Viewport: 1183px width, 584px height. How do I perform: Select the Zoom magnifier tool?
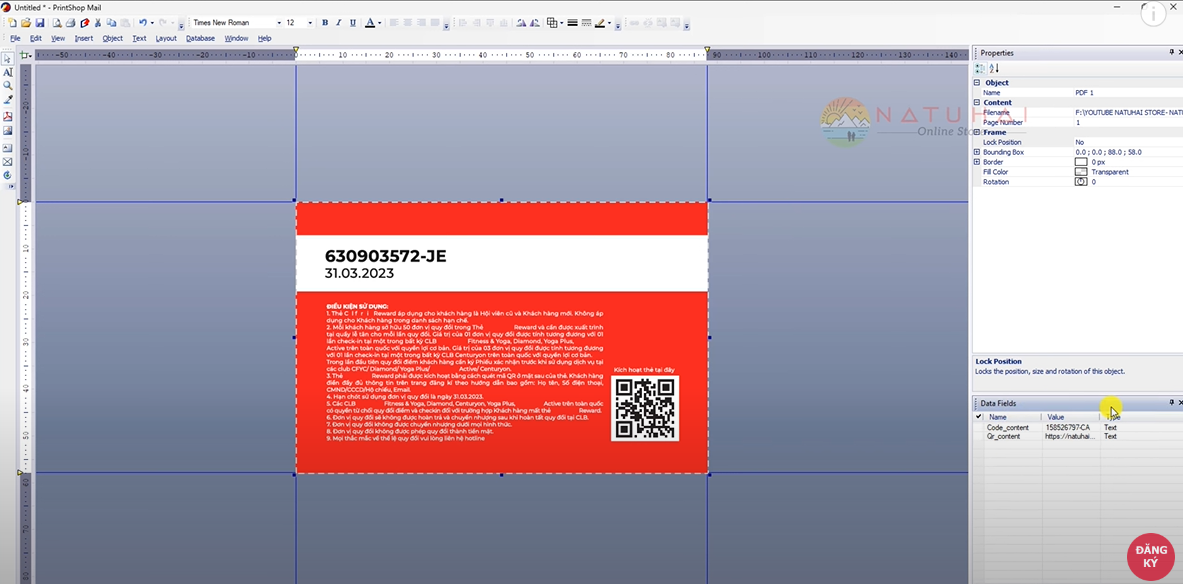click(8, 84)
